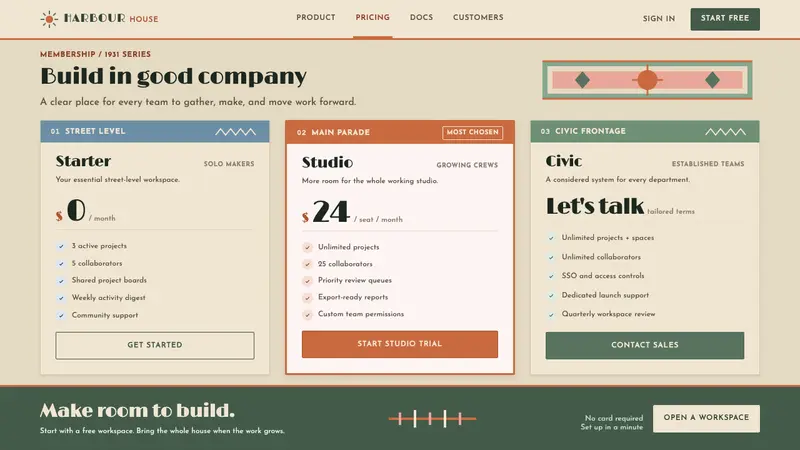Click the Start Free button
This screenshot has height=450, width=800.
point(725,19)
